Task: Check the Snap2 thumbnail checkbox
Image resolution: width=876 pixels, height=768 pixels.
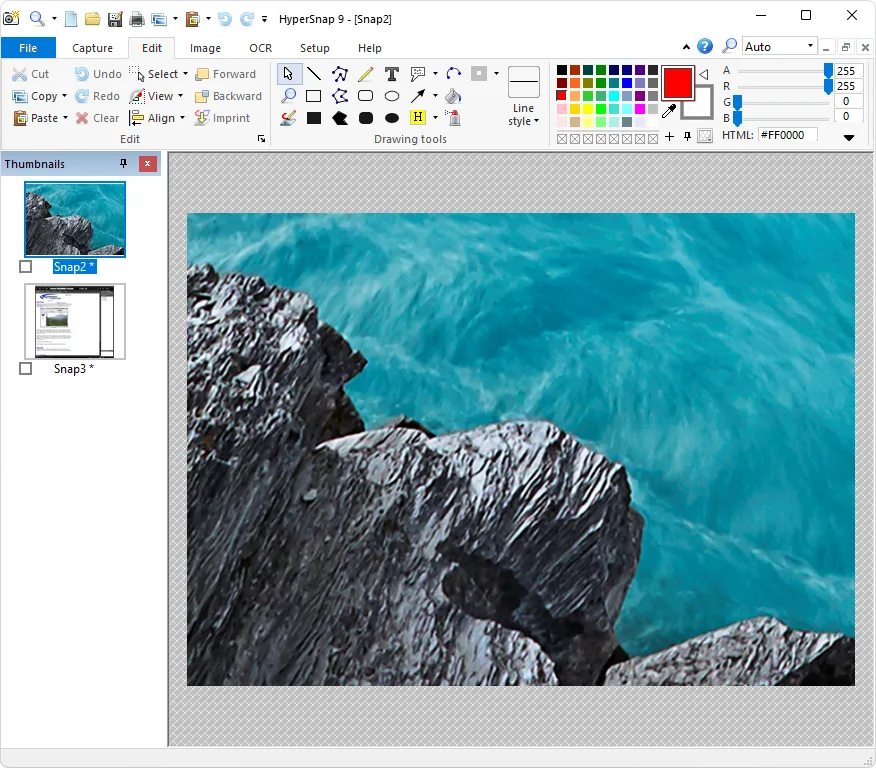Action: click(25, 266)
